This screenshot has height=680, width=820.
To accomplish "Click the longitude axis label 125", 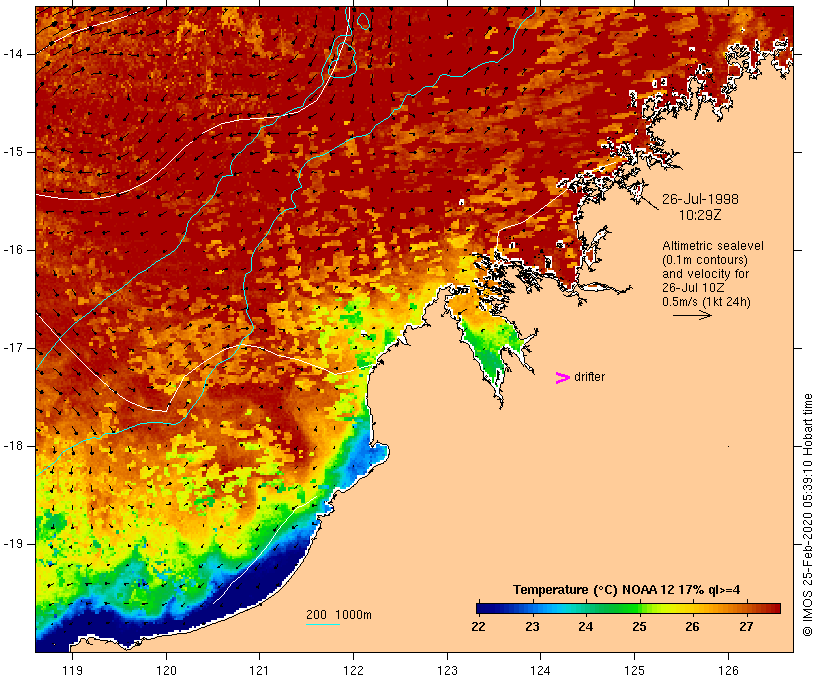I will click(x=635, y=670).
